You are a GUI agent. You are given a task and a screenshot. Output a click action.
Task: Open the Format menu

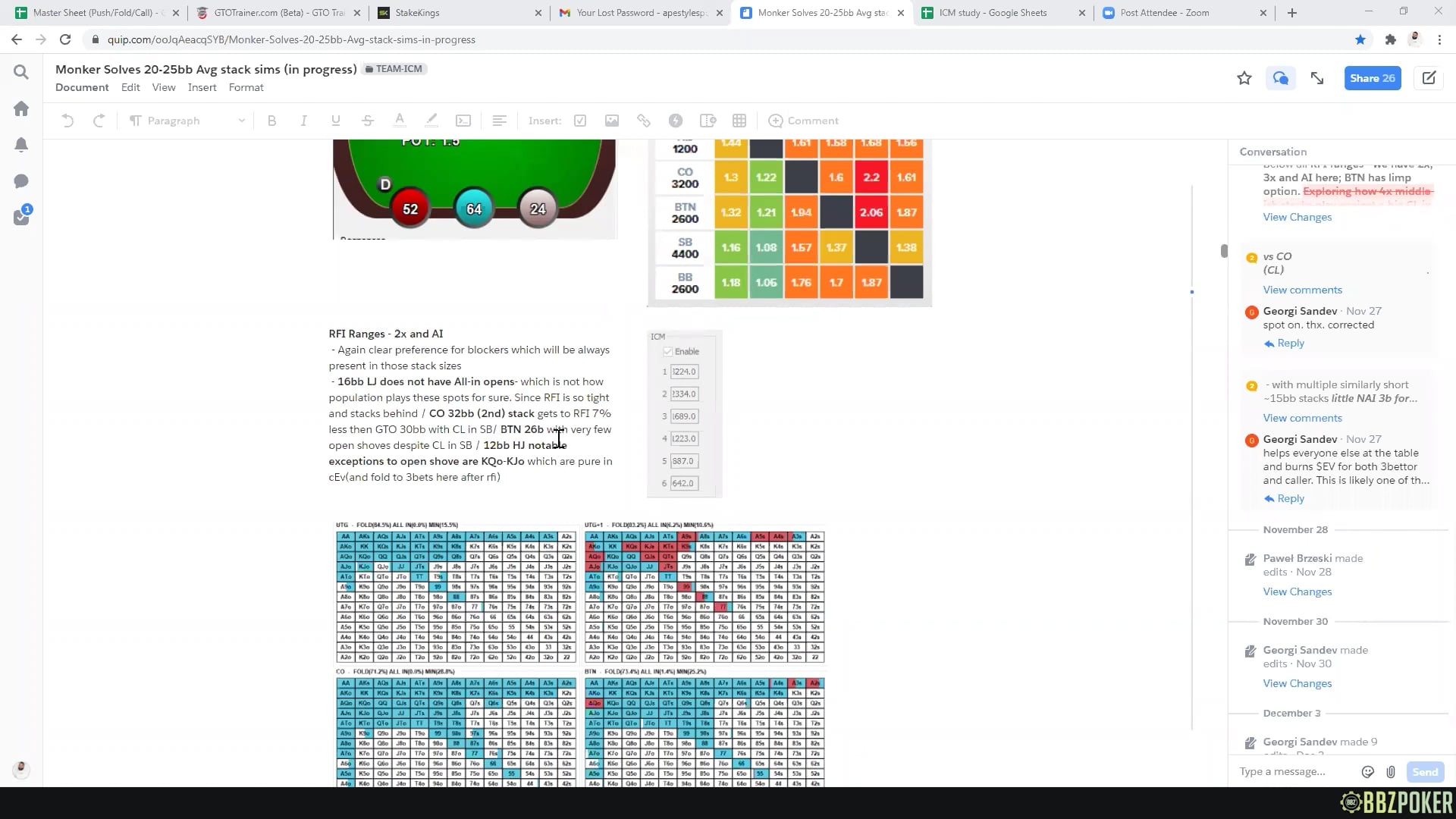pos(246,87)
